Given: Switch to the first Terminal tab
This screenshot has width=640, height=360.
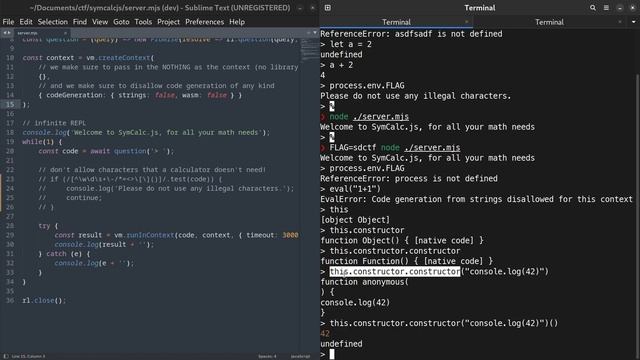Looking at the screenshot, I should (x=396, y=22).
